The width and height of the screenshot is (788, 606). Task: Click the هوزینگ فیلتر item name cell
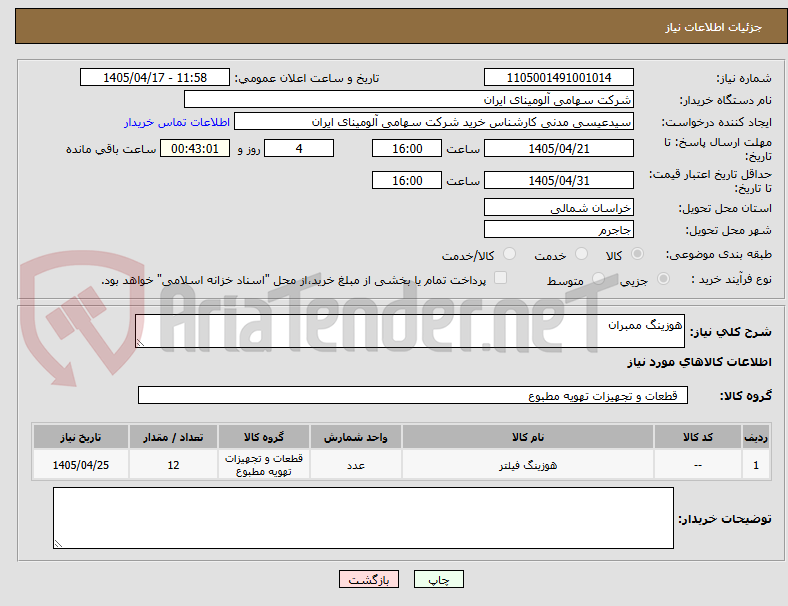(528, 465)
